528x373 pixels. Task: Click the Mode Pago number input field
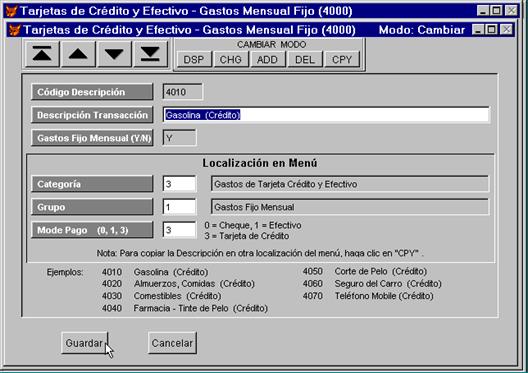click(179, 230)
